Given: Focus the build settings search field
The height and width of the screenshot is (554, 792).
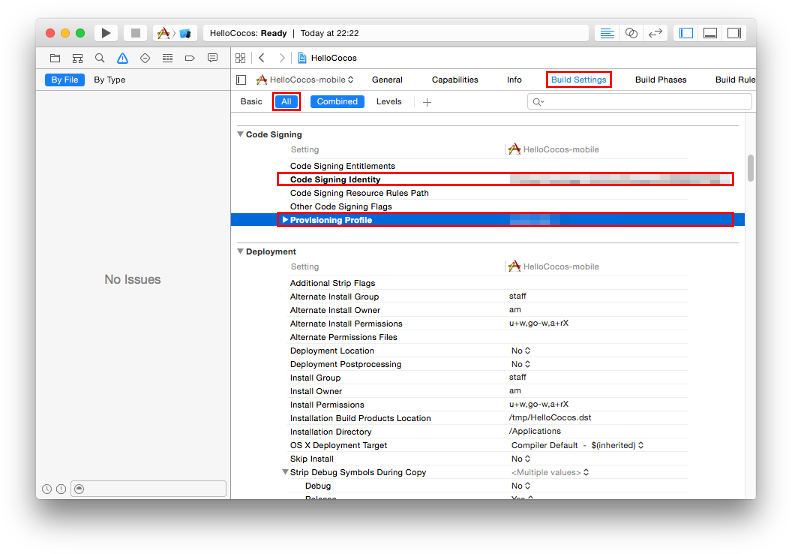Looking at the screenshot, I should click(639, 102).
